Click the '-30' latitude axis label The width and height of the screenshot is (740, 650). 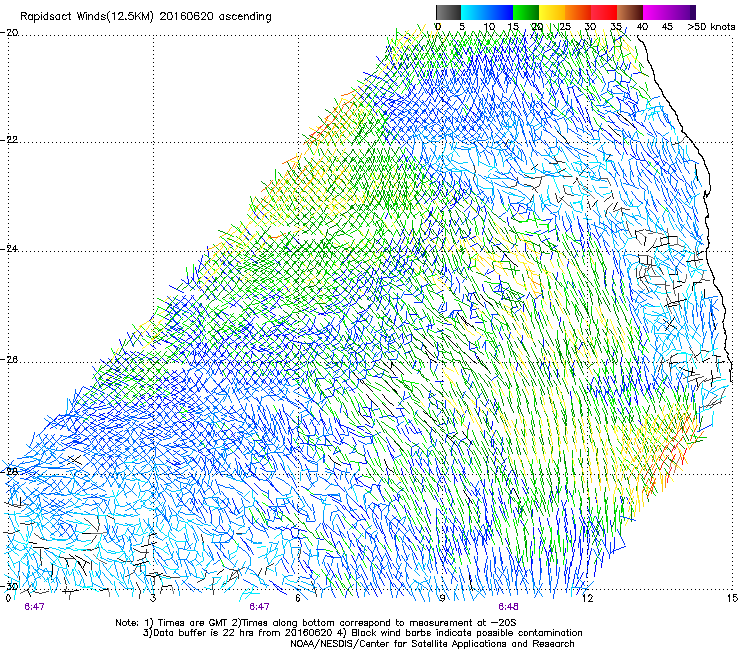9,586
